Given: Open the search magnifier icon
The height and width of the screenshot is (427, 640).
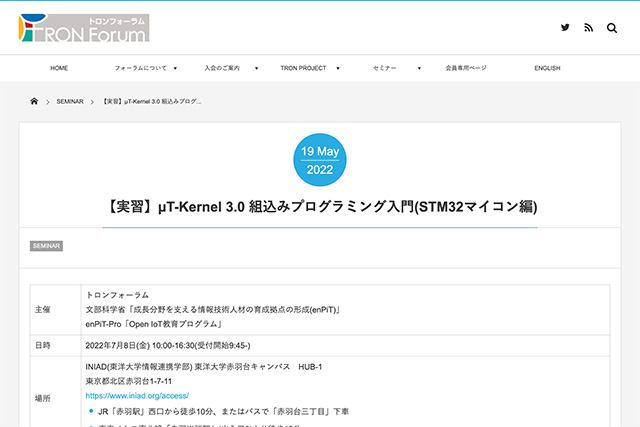Looking at the screenshot, I should [x=611, y=28].
